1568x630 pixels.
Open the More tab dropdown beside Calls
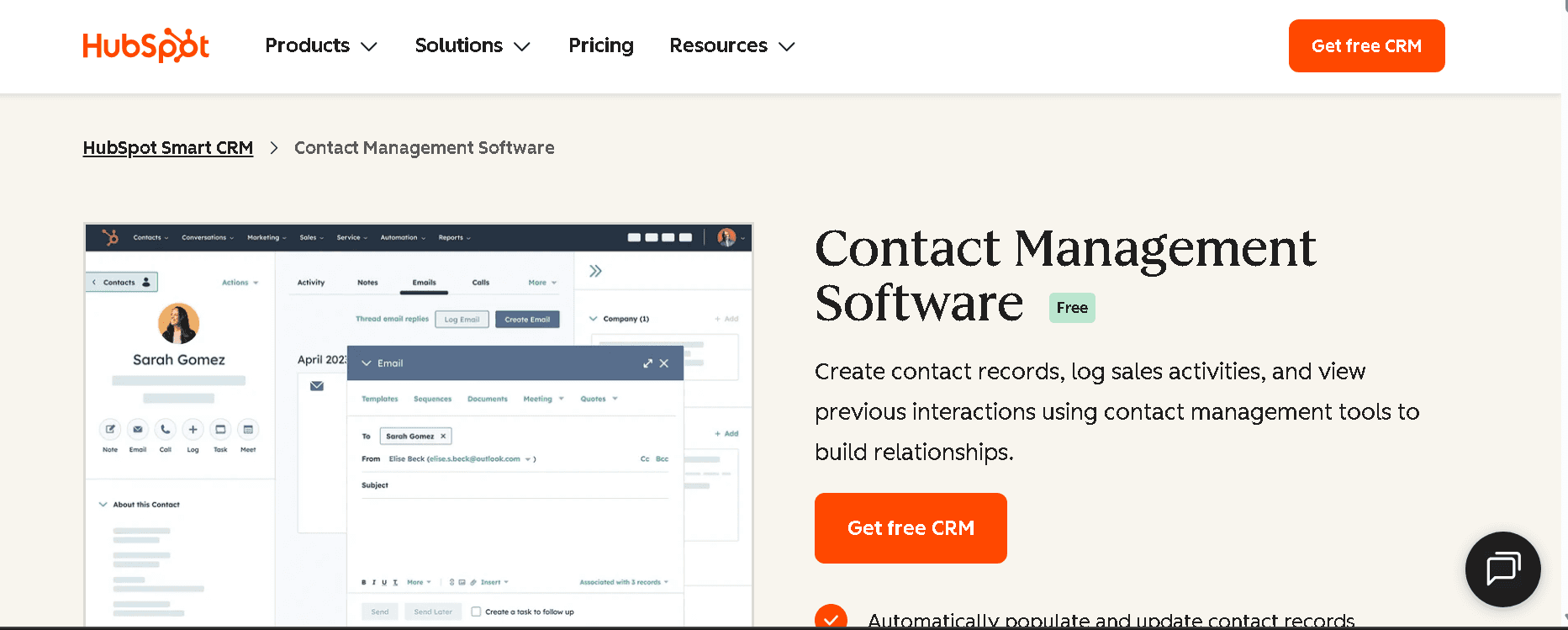[542, 283]
